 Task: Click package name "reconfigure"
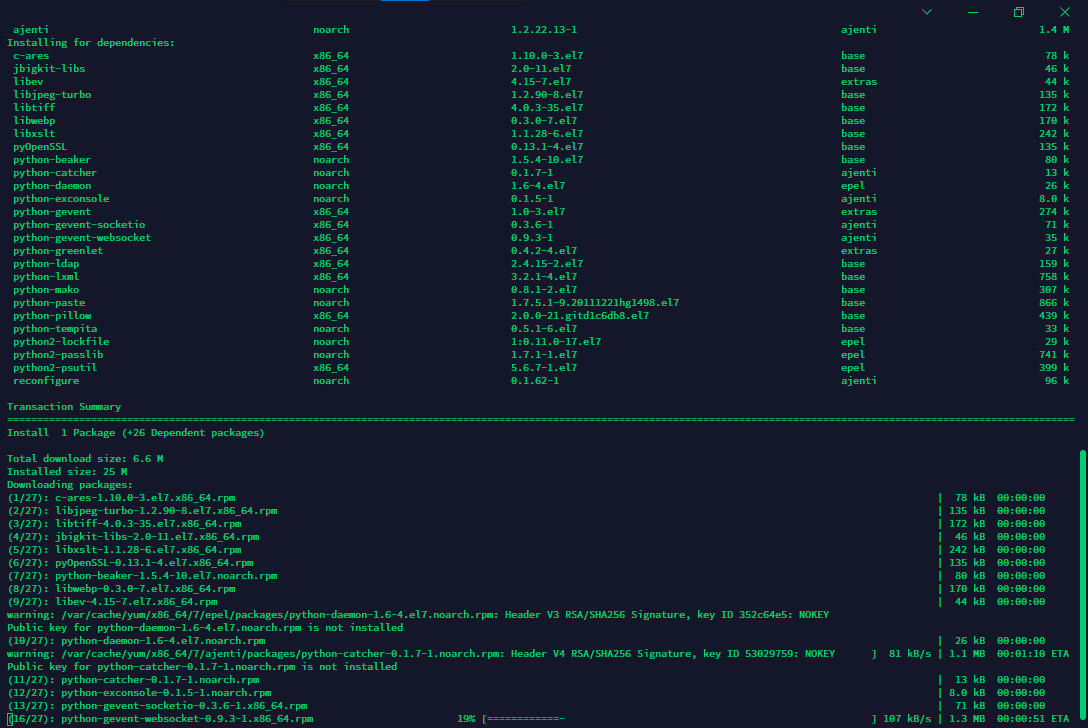coord(46,381)
